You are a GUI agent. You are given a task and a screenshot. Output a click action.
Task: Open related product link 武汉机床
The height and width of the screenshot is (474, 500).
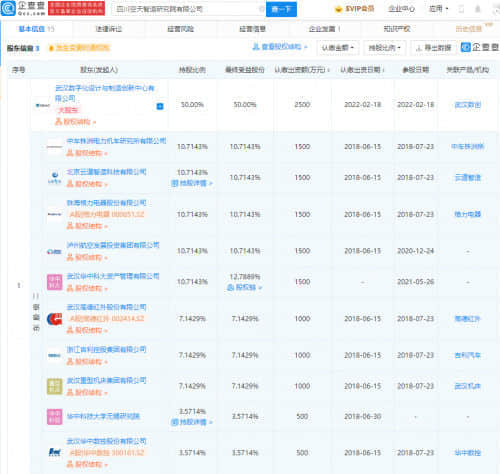468,386
